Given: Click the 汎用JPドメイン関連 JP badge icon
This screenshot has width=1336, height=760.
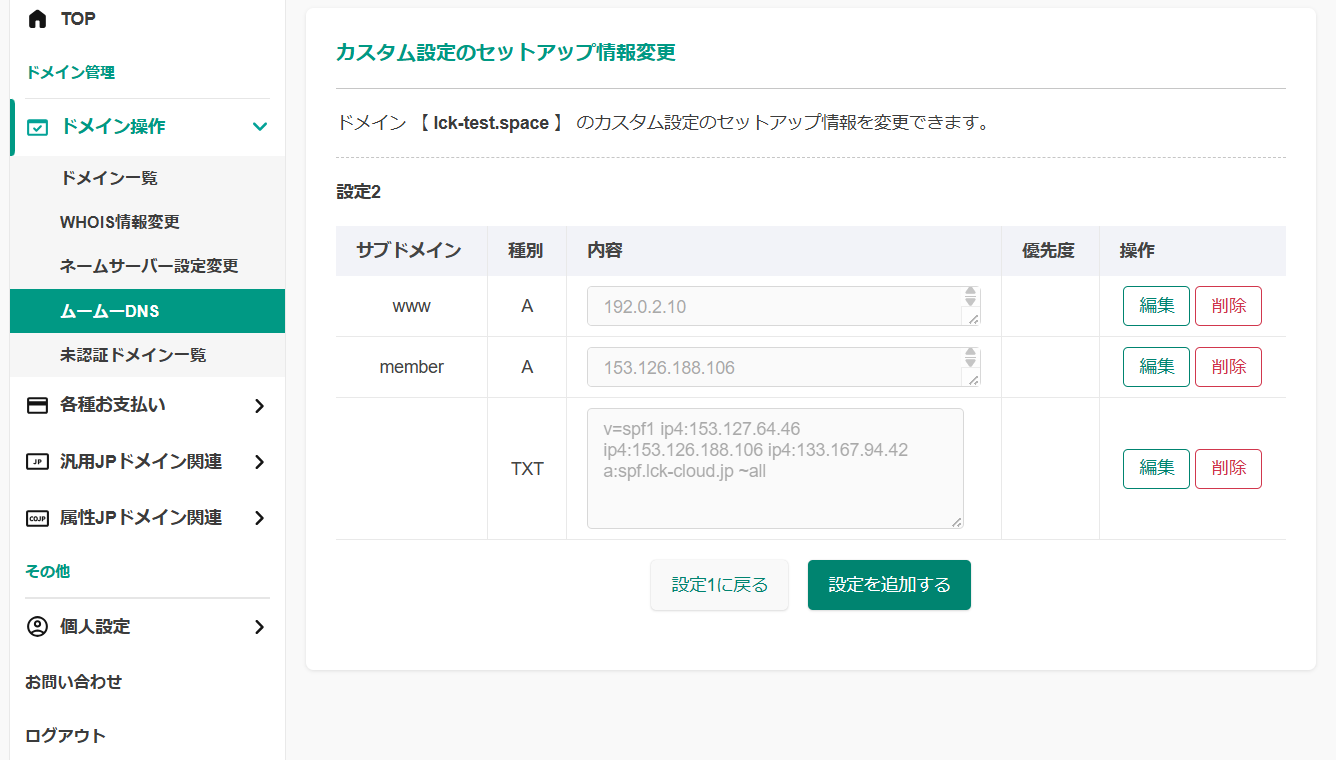Looking at the screenshot, I should 37,462.
